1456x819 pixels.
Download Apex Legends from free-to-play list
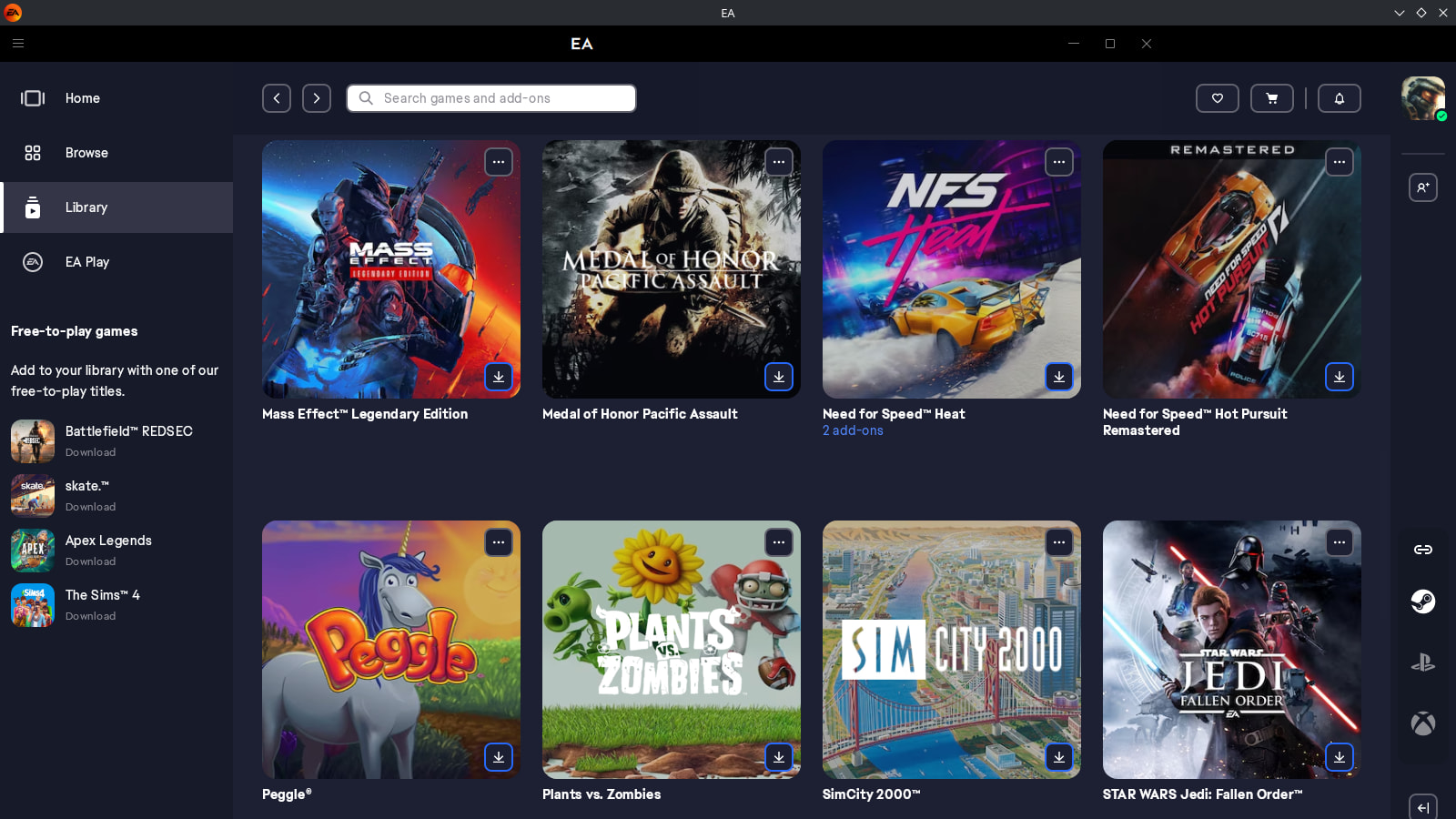pyautogui.click(x=90, y=561)
